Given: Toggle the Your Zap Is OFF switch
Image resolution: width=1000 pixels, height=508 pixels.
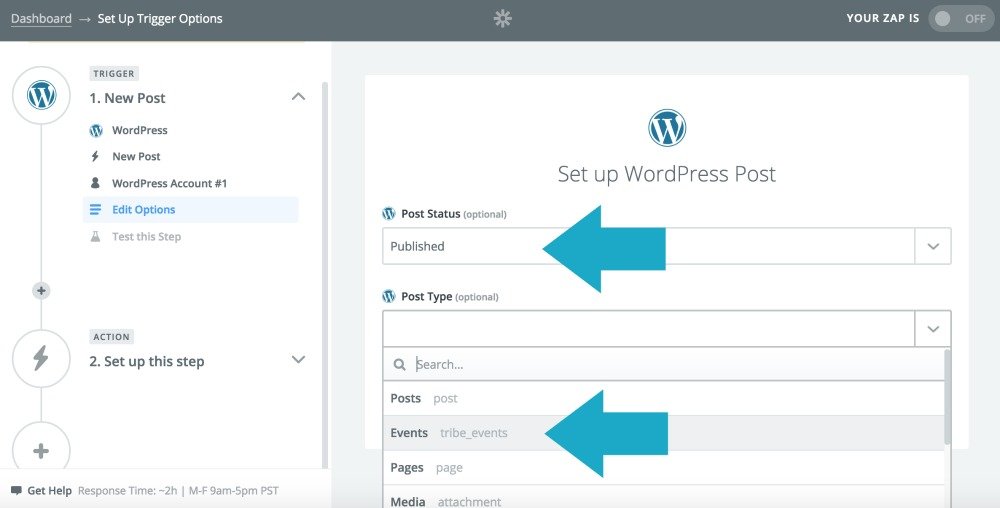Looking at the screenshot, I should tap(960, 18).
